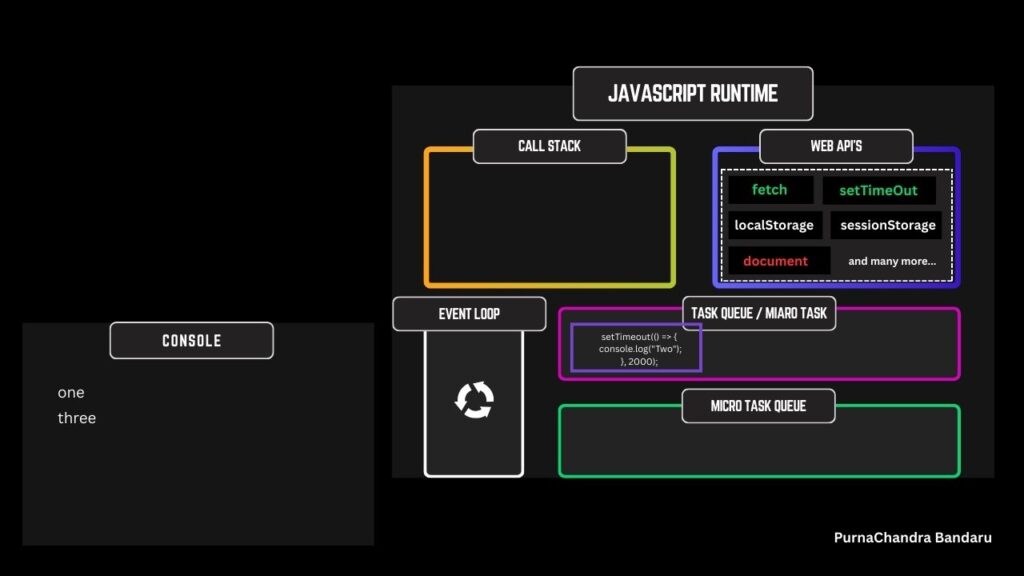The width and height of the screenshot is (1024, 576).
Task: Click the PurnaChandra Bandaru author credit
Action: pyautogui.click(x=912, y=538)
